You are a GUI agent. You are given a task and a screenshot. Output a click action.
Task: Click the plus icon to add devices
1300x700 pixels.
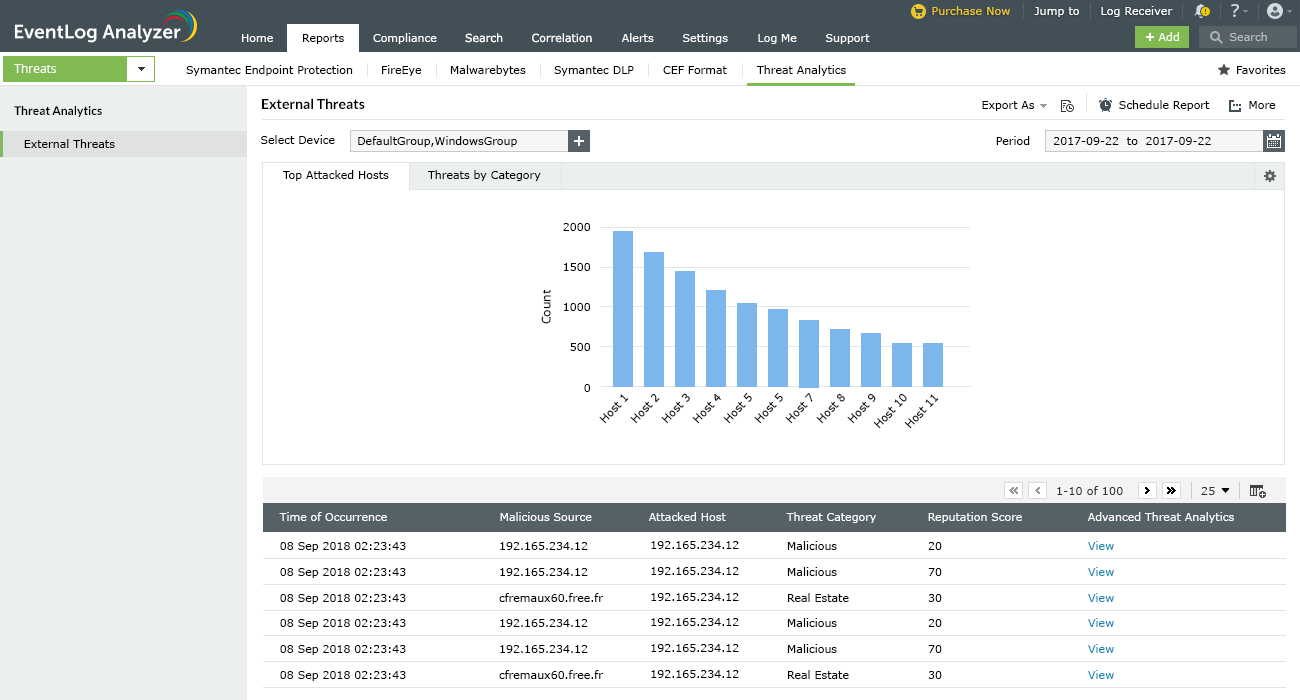click(579, 141)
